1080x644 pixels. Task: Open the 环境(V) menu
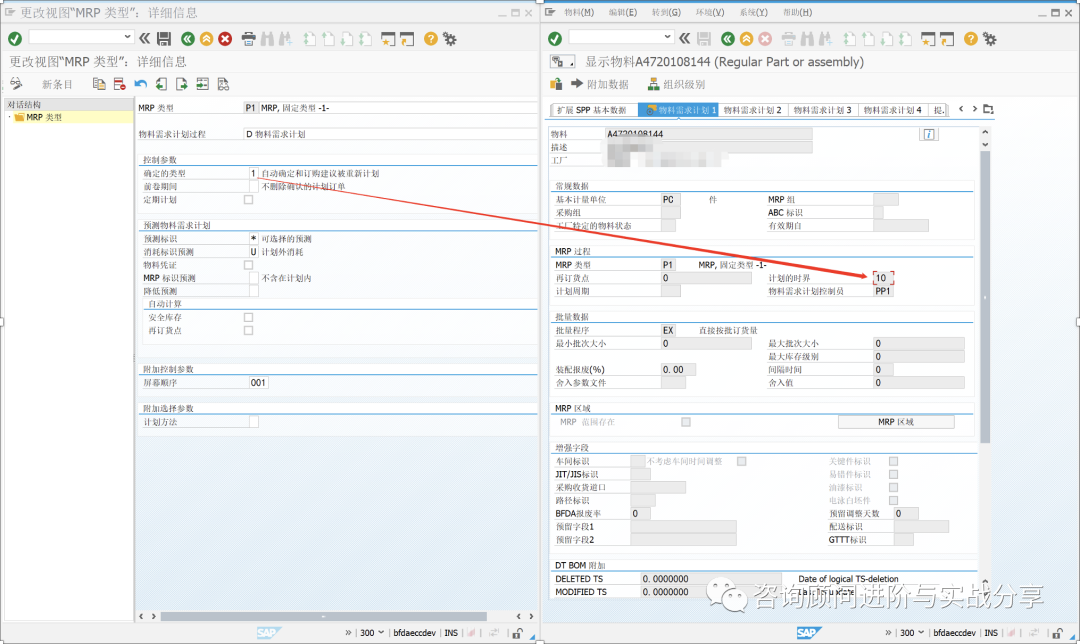click(709, 12)
